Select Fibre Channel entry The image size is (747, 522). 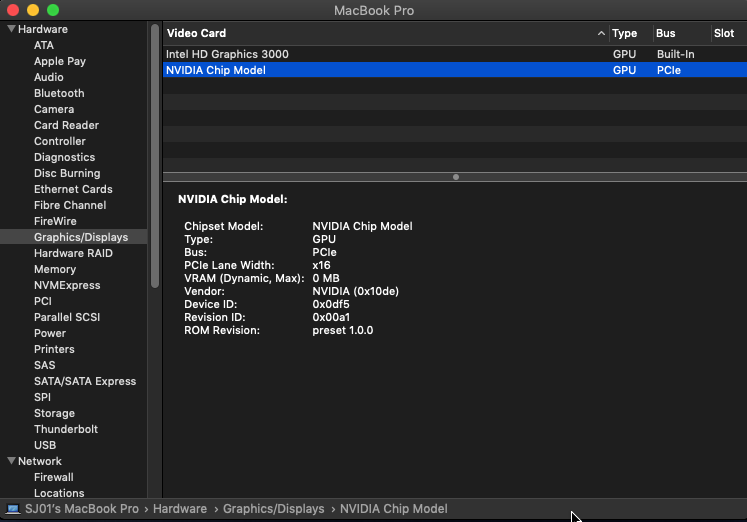[x=70, y=205]
